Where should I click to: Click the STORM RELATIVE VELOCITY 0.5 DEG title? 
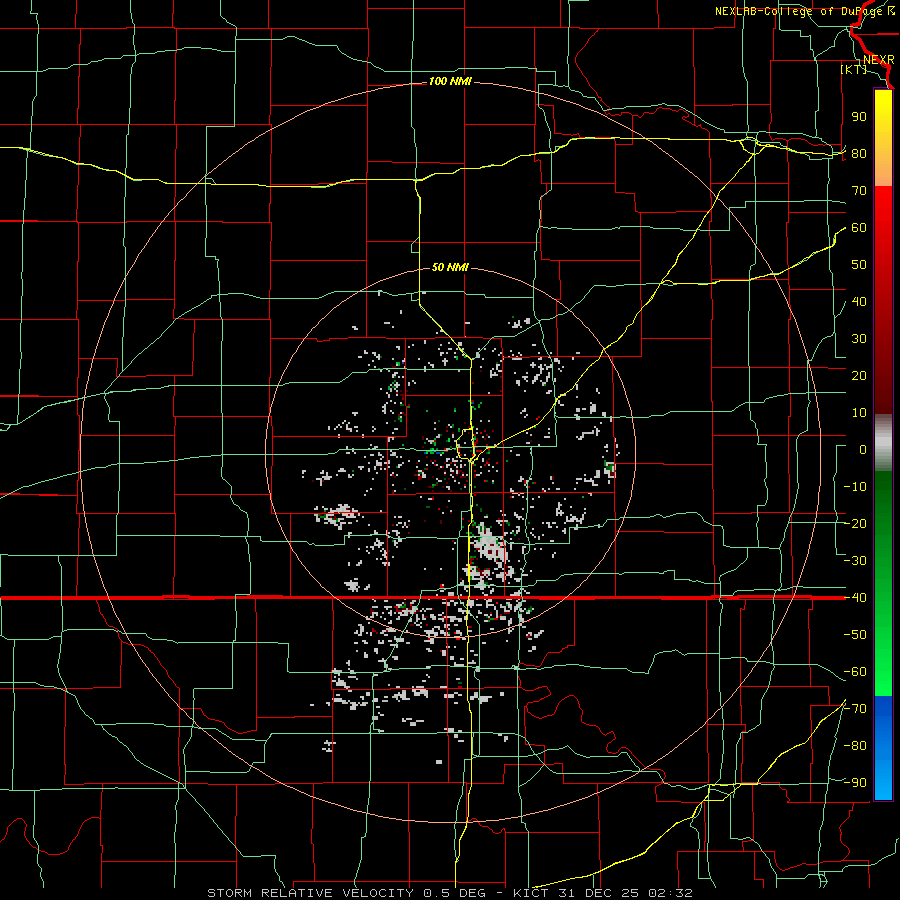(x=346, y=893)
